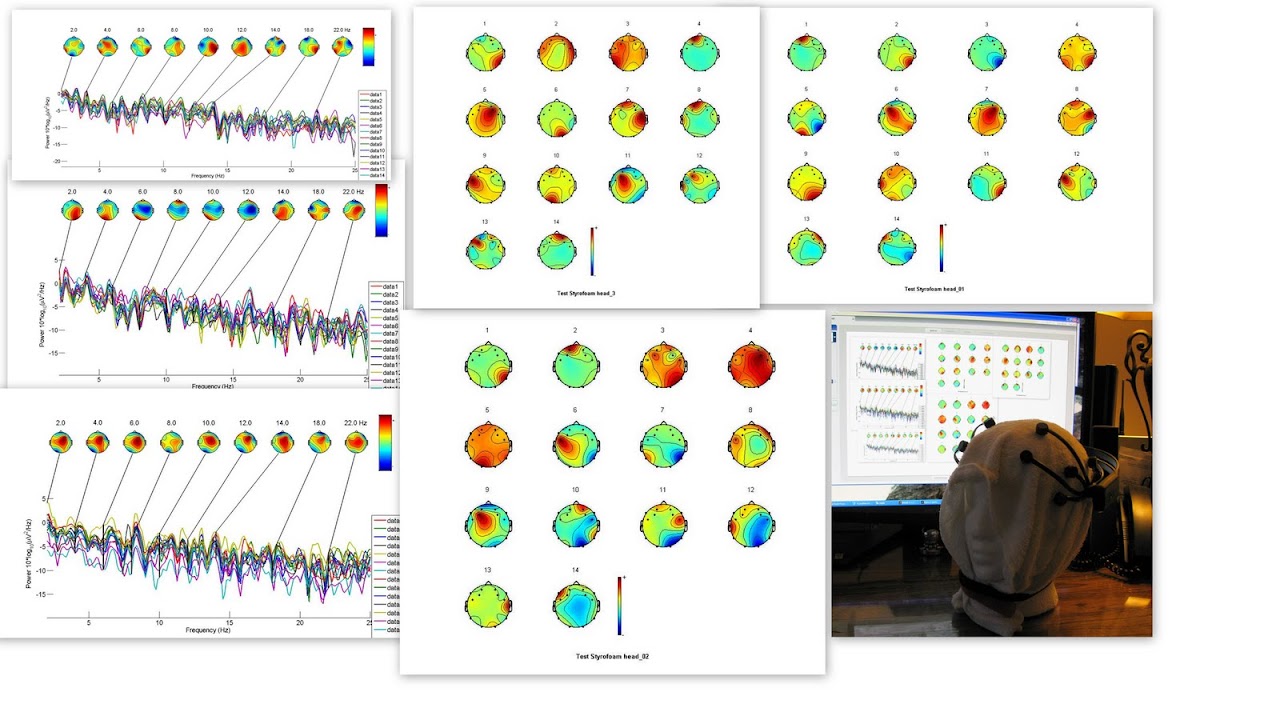Viewport: 1280px width, 720px height.
Task: Click scalp map 9 in Test Styrofoam head_02
Action: tap(489, 524)
